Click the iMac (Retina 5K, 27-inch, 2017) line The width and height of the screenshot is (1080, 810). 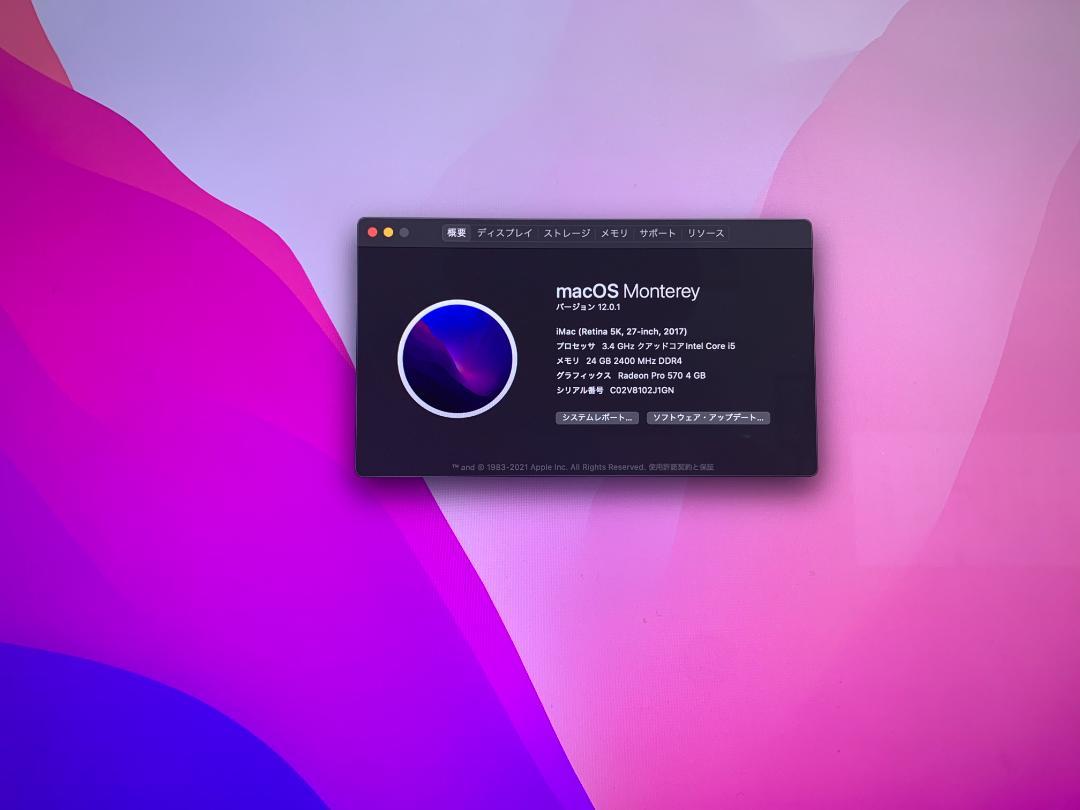tap(621, 331)
